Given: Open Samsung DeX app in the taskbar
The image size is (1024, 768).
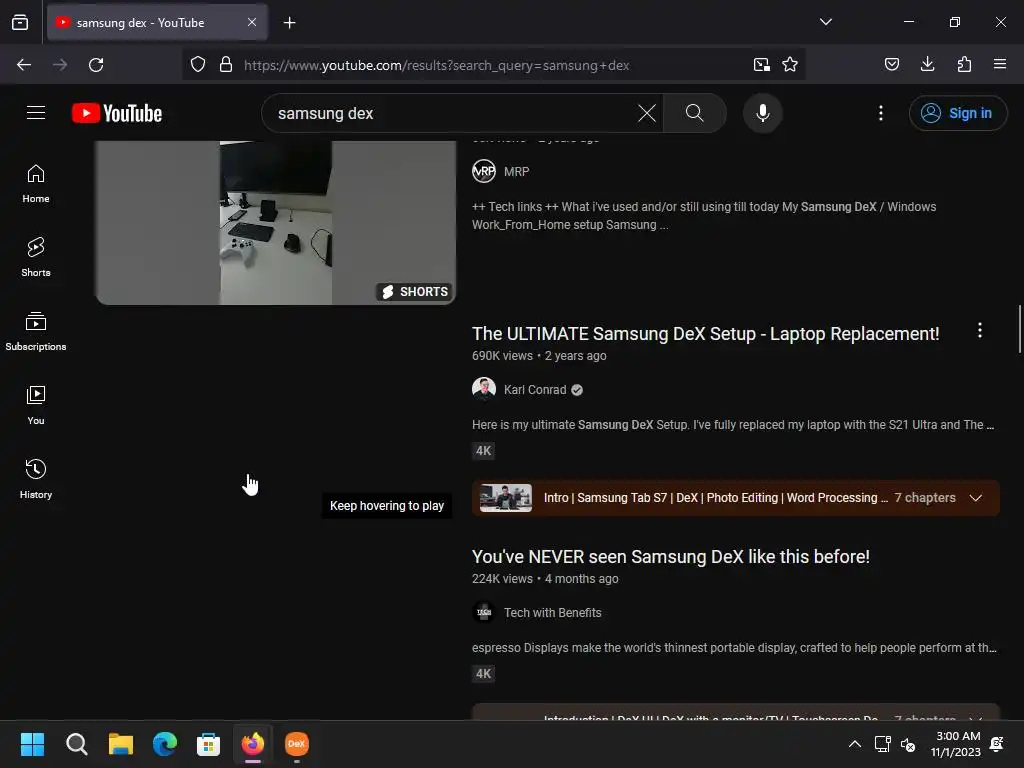Looking at the screenshot, I should (x=296, y=744).
